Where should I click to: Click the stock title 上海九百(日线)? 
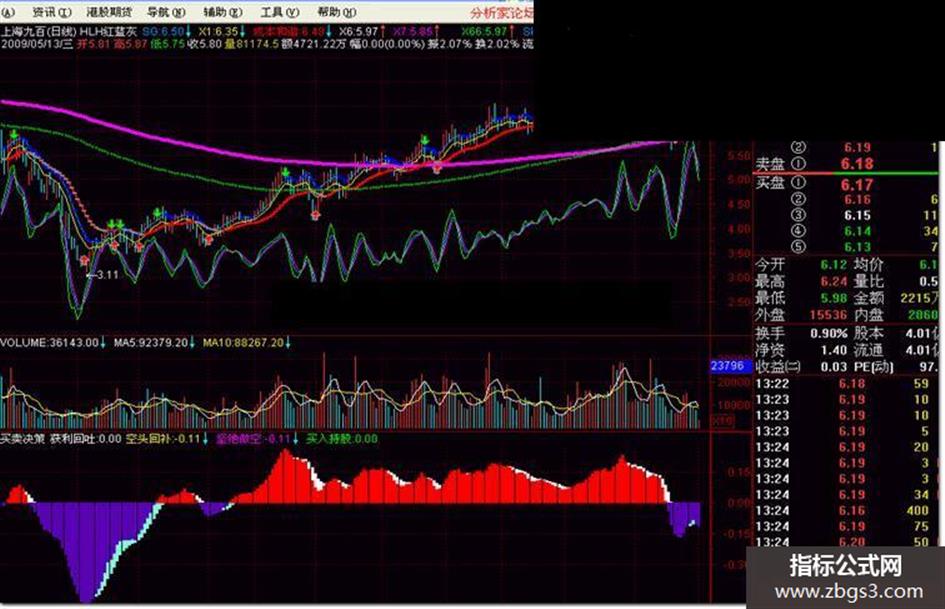pos(39,31)
